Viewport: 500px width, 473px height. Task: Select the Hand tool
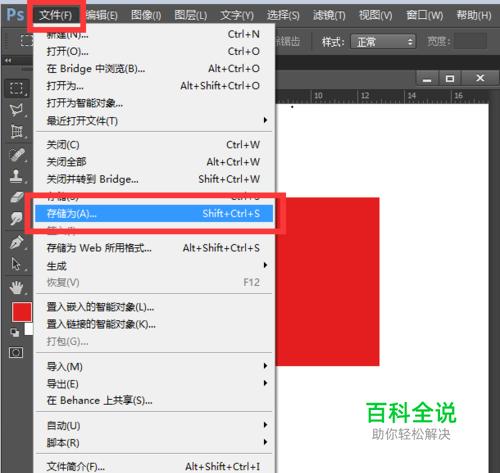click(16, 288)
